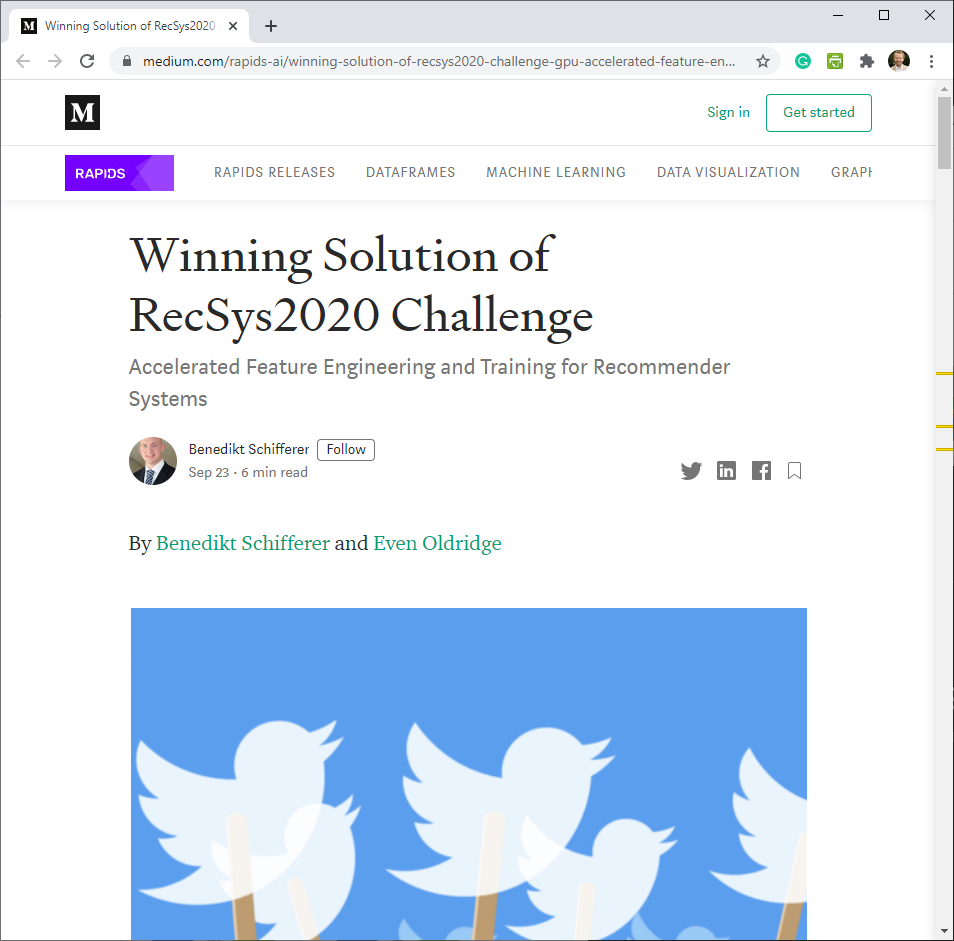Click the Medium logo icon
Image resolution: width=954 pixels, height=941 pixels.
(x=82, y=113)
